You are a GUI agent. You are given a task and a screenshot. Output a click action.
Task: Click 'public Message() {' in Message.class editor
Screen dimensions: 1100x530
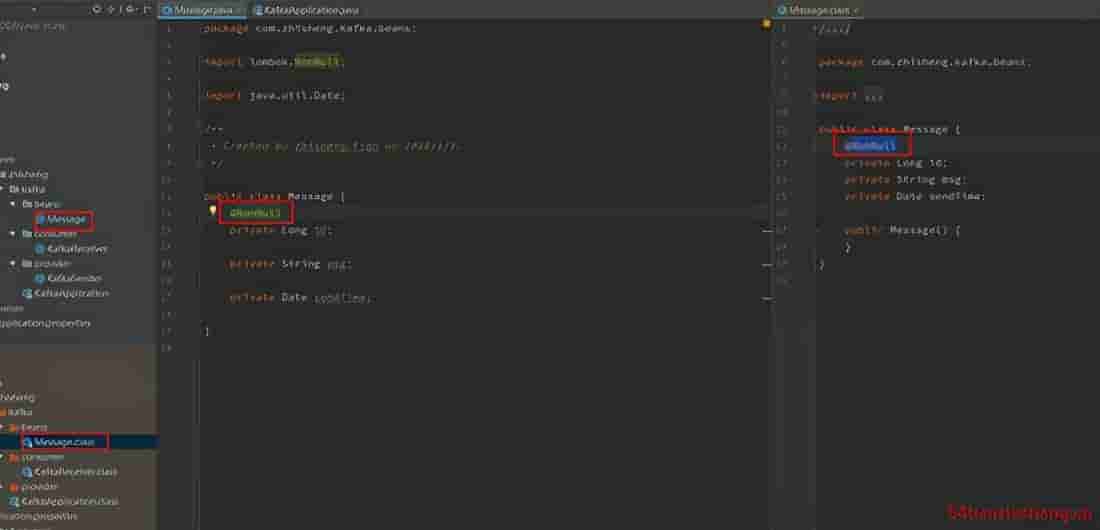[902, 230]
